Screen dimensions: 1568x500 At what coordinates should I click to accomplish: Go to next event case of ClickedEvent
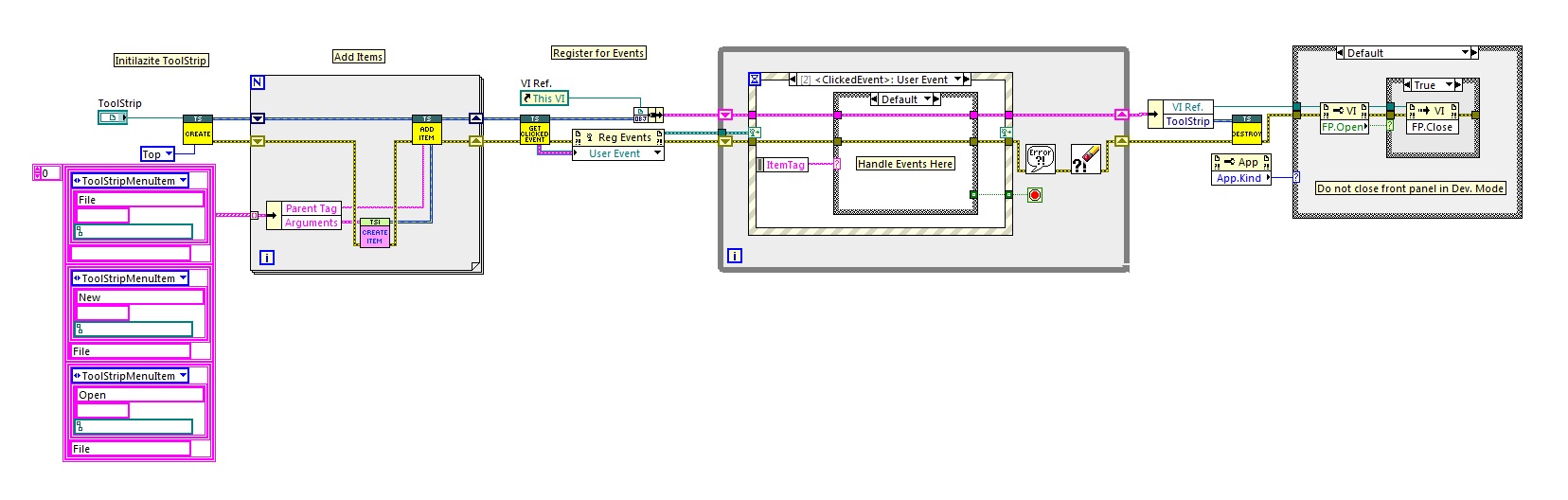click(967, 80)
